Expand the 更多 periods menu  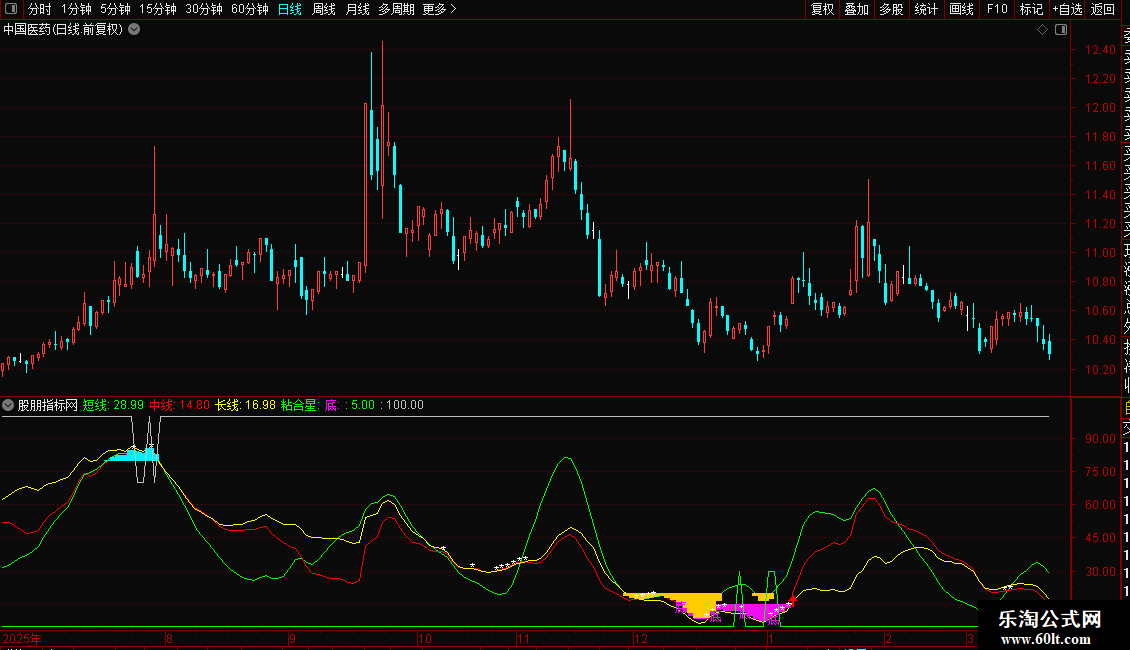439,9
